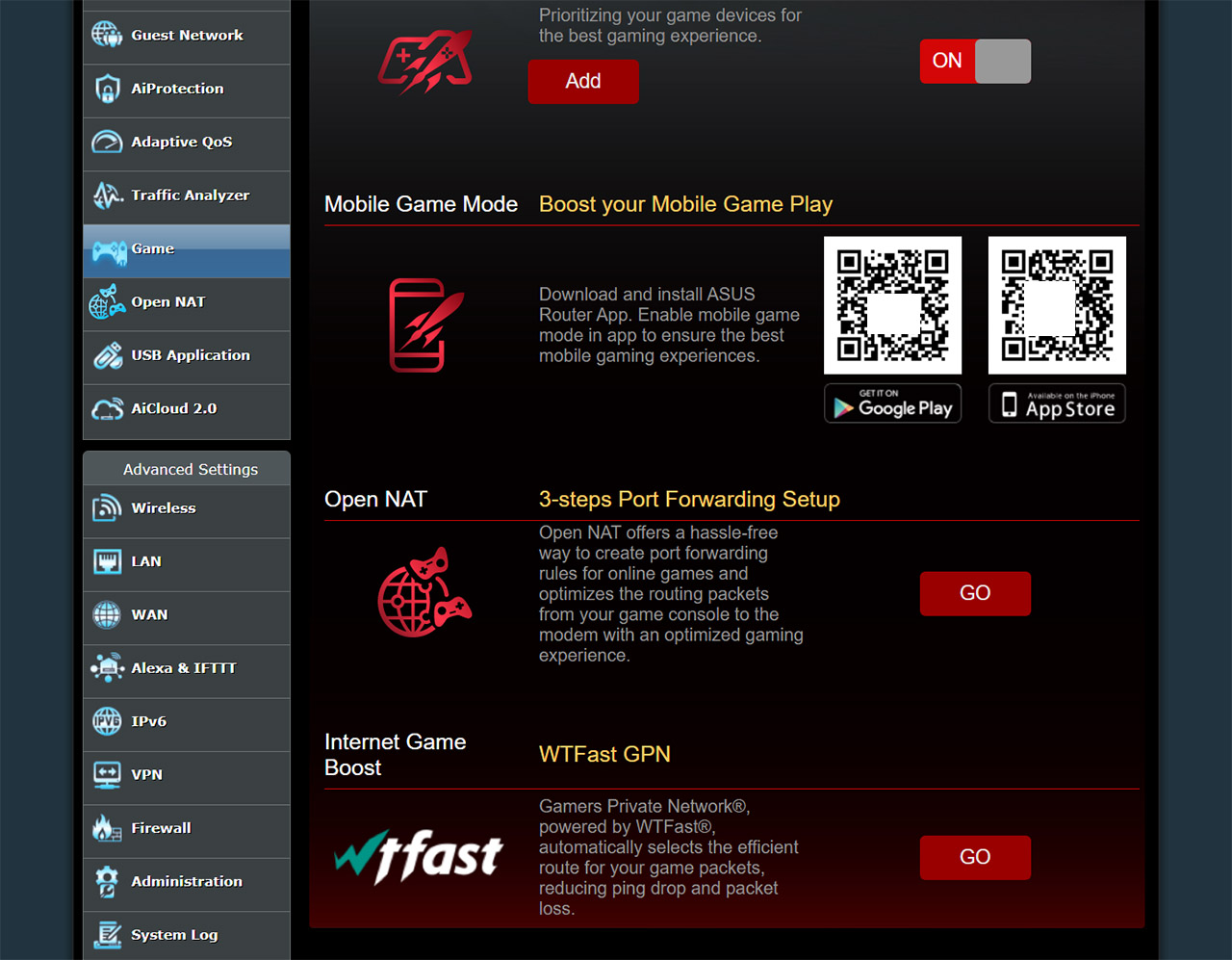Open the System Log menu item
Image resolution: width=1232 pixels, height=960 pixels.
coord(187,936)
